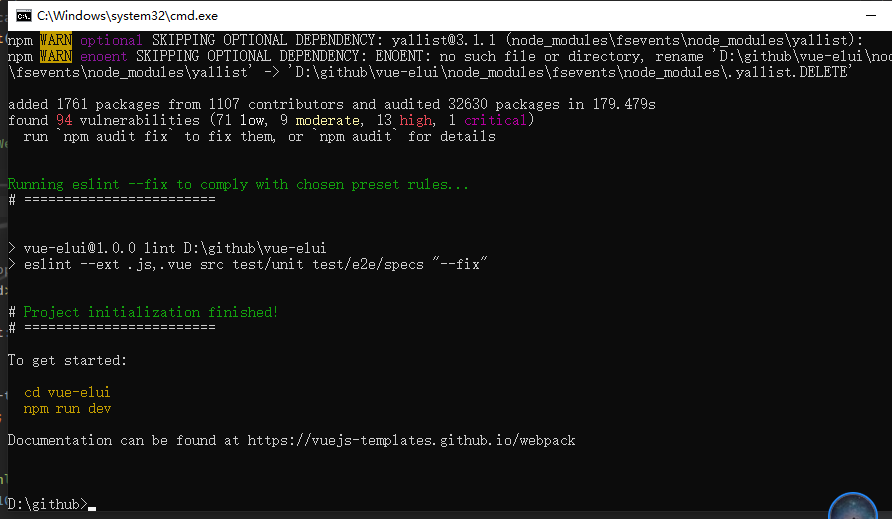Click the 'eslint --ext .js,.vue' command line
Viewport: 892px width, 519px height.
tap(247, 264)
